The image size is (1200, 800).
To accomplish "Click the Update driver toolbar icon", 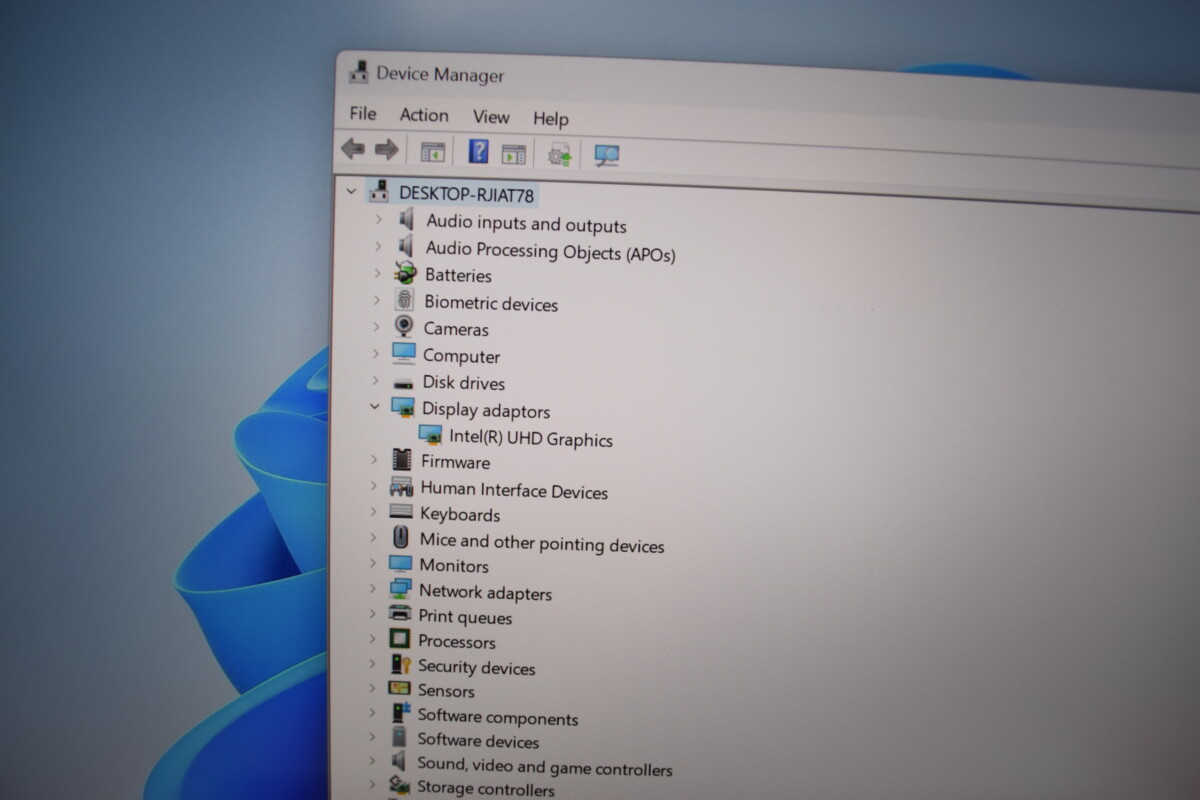I will point(559,155).
